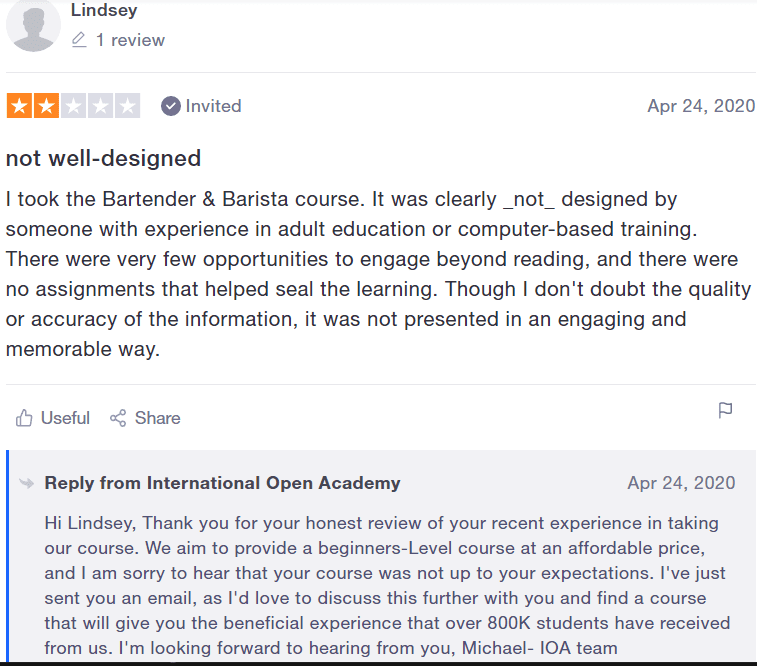The height and width of the screenshot is (666, 757).
Task: Click the pencil icon beside 1 review
Action: coord(79,40)
